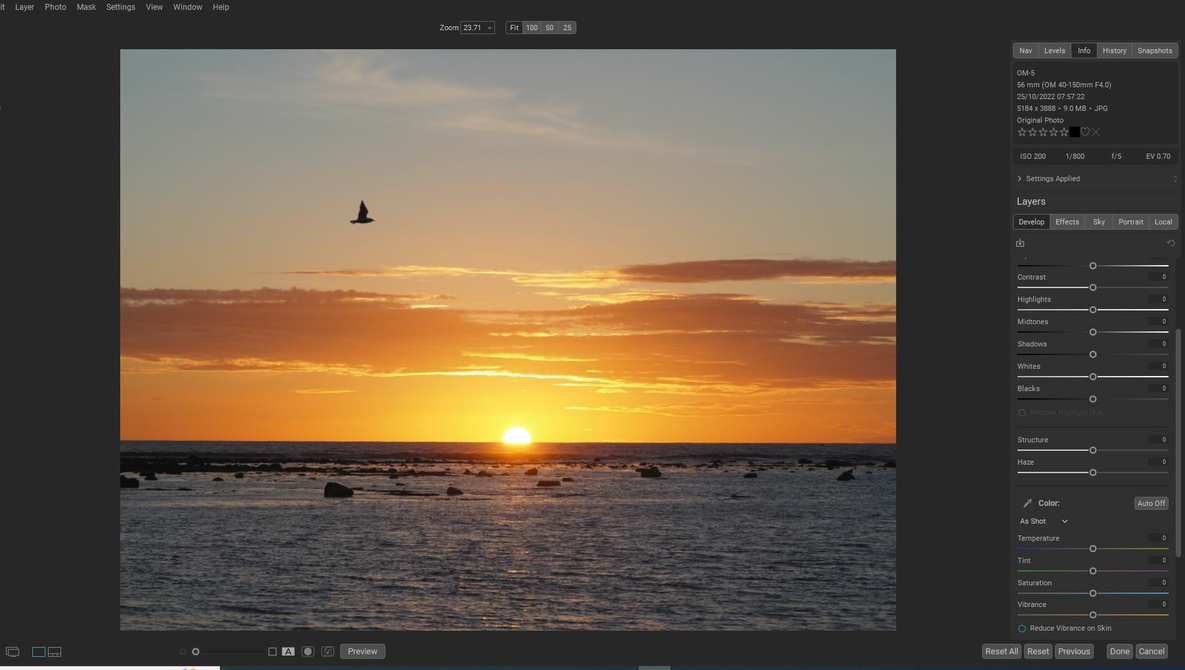This screenshot has height=670, width=1185.
Task: Click the X reject icon beside rating stars
Action: coord(1096,132)
